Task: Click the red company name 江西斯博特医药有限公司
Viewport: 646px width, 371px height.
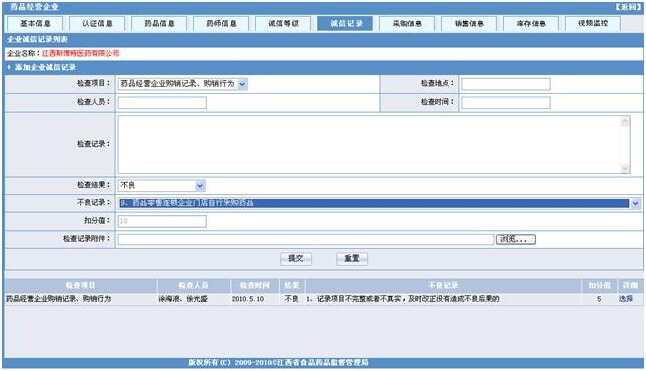Action: pyautogui.click(x=80, y=53)
